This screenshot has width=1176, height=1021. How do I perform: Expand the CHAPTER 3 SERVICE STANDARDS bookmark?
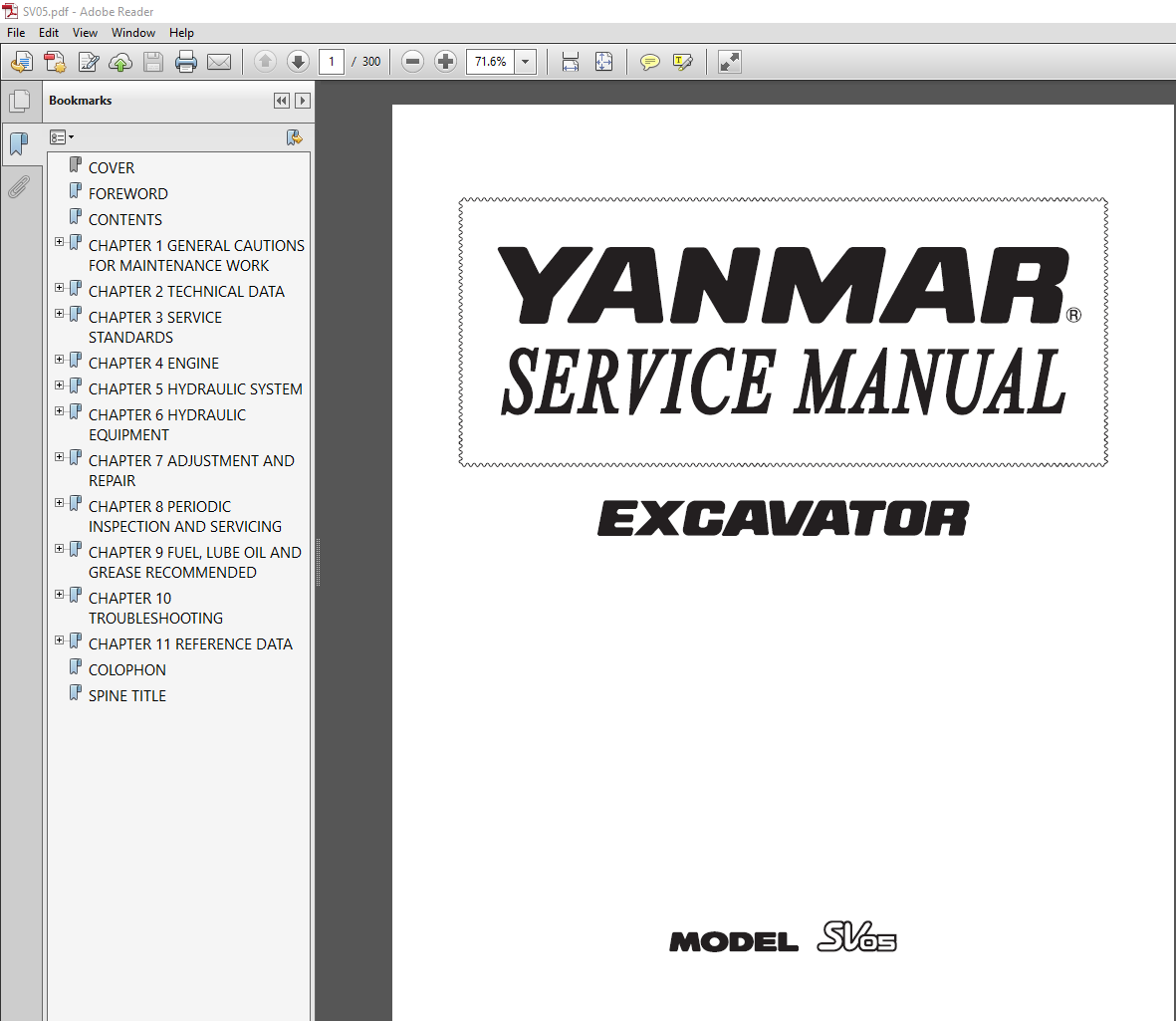(x=60, y=314)
